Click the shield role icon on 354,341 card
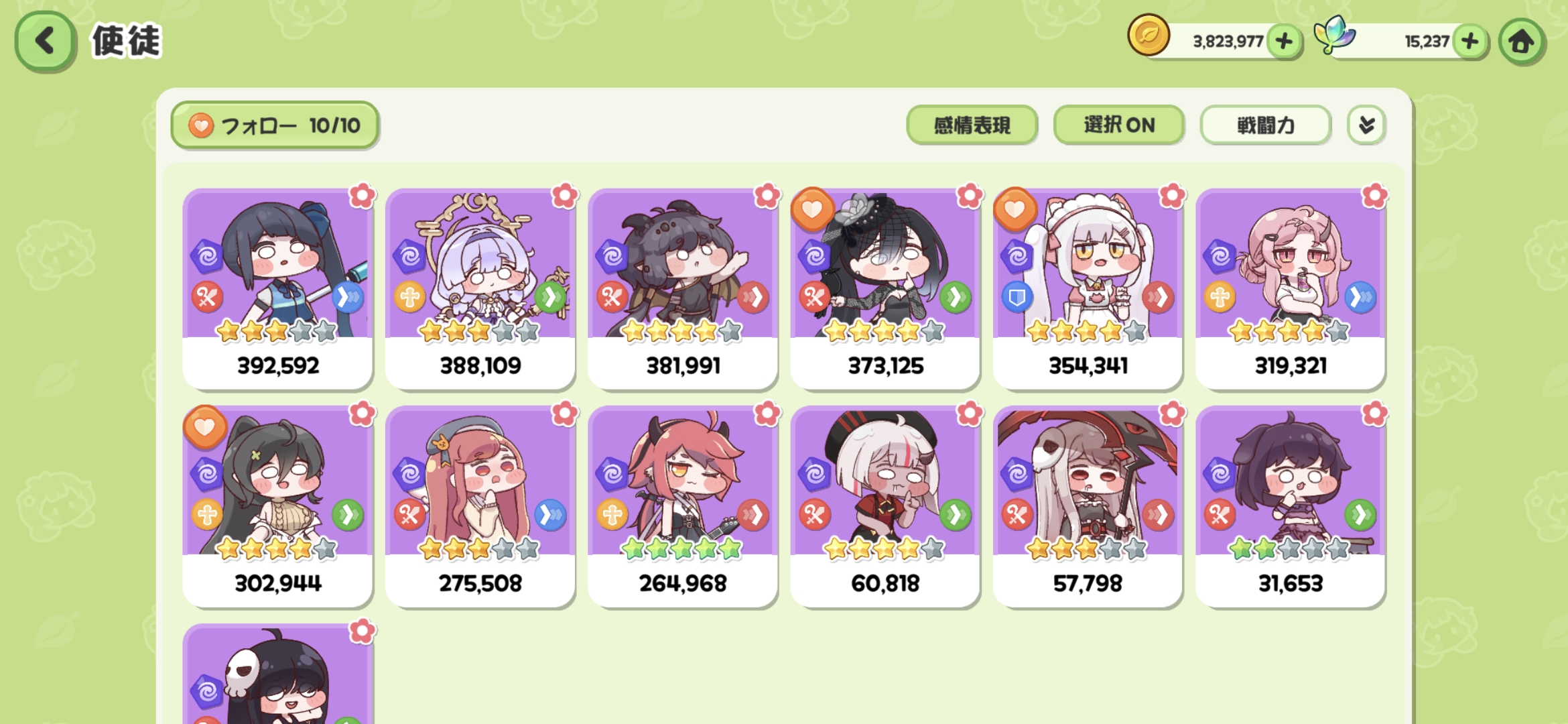This screenshot has height=724, width=1568. (1017, 297)
